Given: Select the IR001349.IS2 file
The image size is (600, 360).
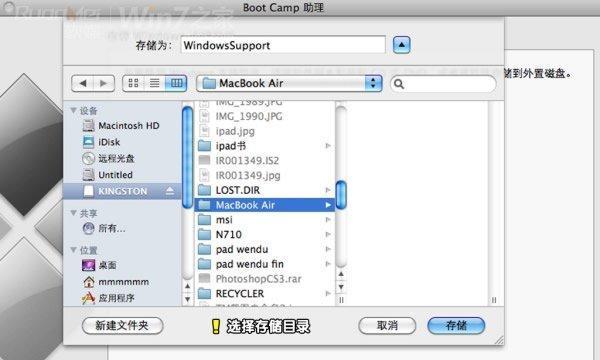Looking at the screenshot, I should [x=264, y=161].
